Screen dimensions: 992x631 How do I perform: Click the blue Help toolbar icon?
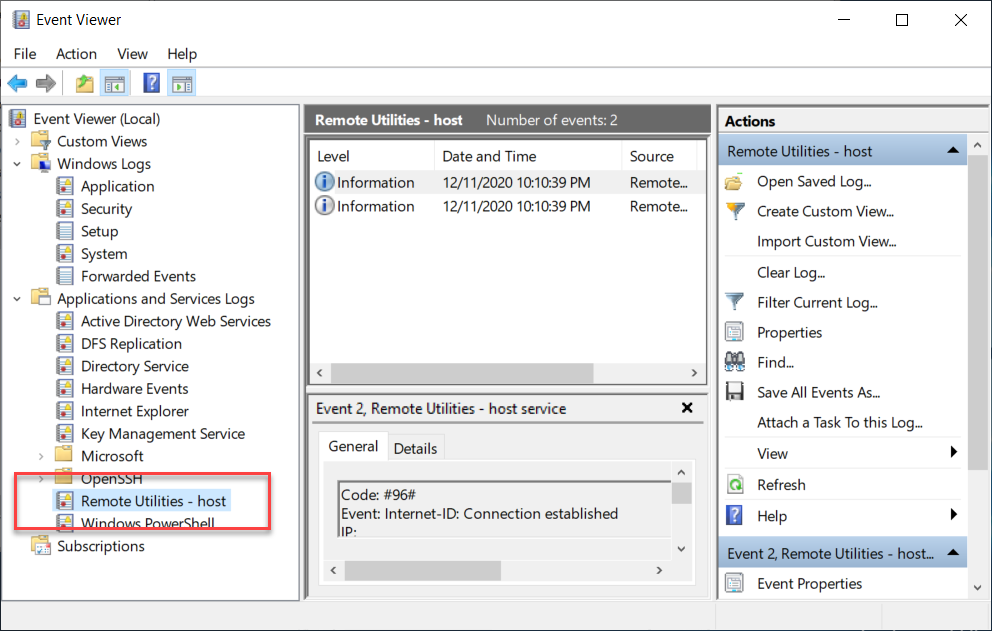152,84
